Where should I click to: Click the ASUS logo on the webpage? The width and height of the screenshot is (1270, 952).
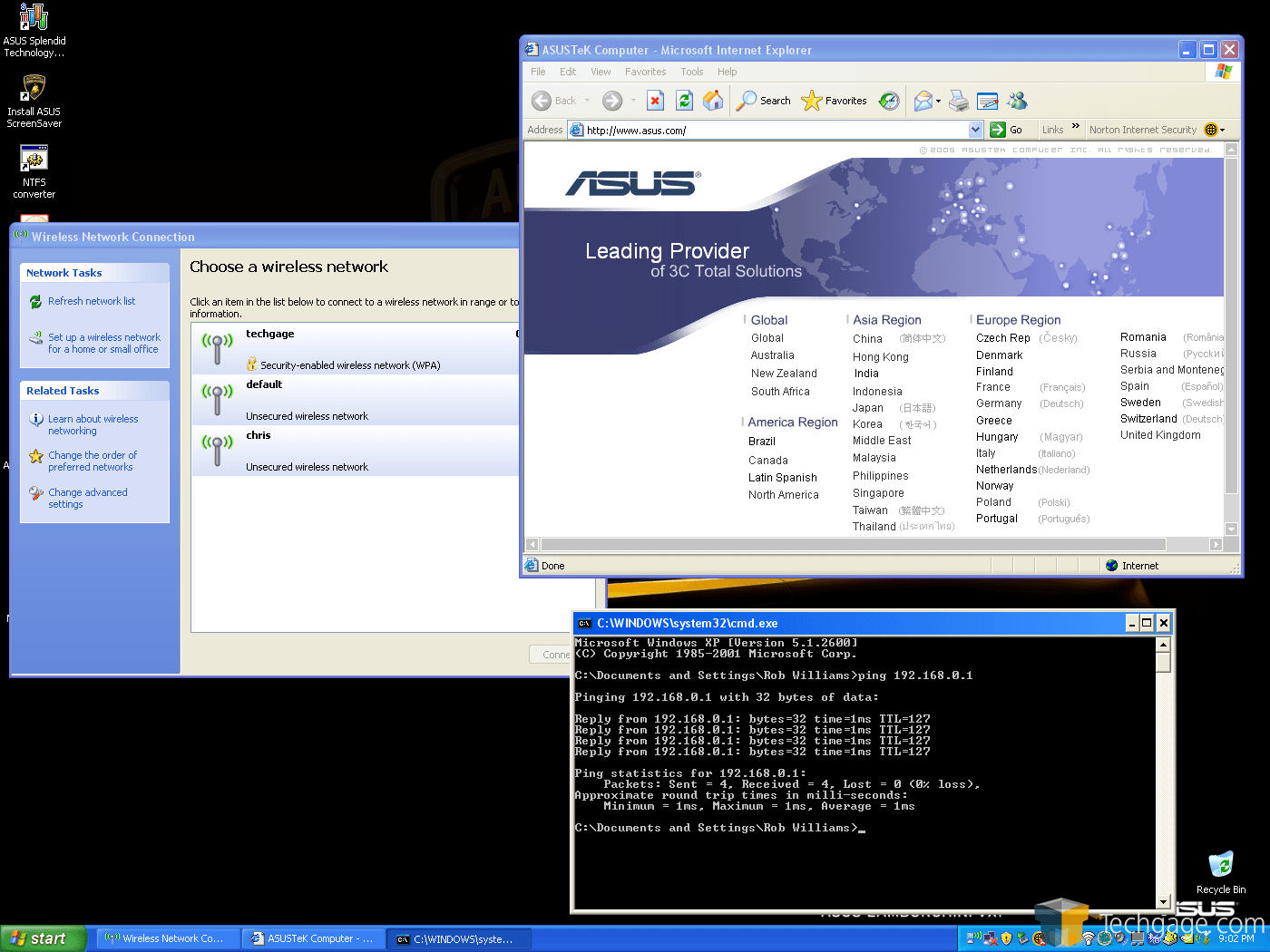633,184
